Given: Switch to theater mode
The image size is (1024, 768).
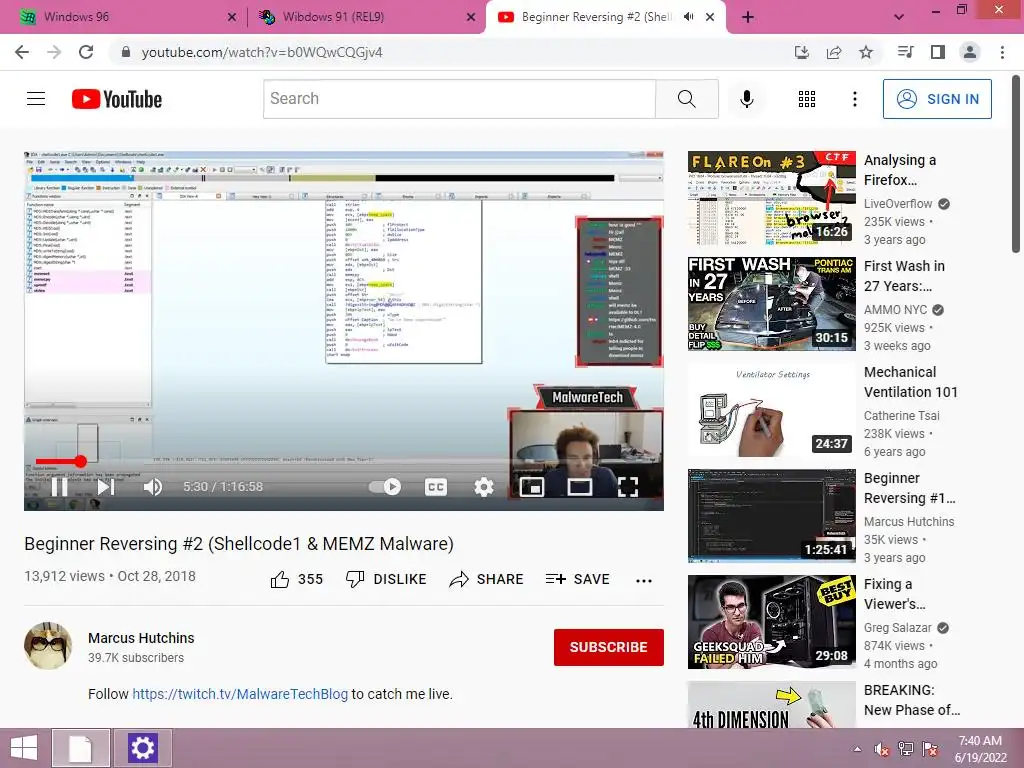Looking at the screenshot, I should [x=580, y=487].
